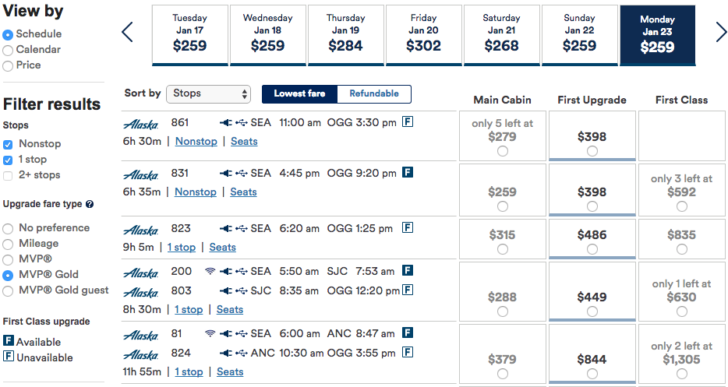Click Wi-Fi icon on flight 200
This screenshot has width=728, height=387.
[x=210, y=271]
